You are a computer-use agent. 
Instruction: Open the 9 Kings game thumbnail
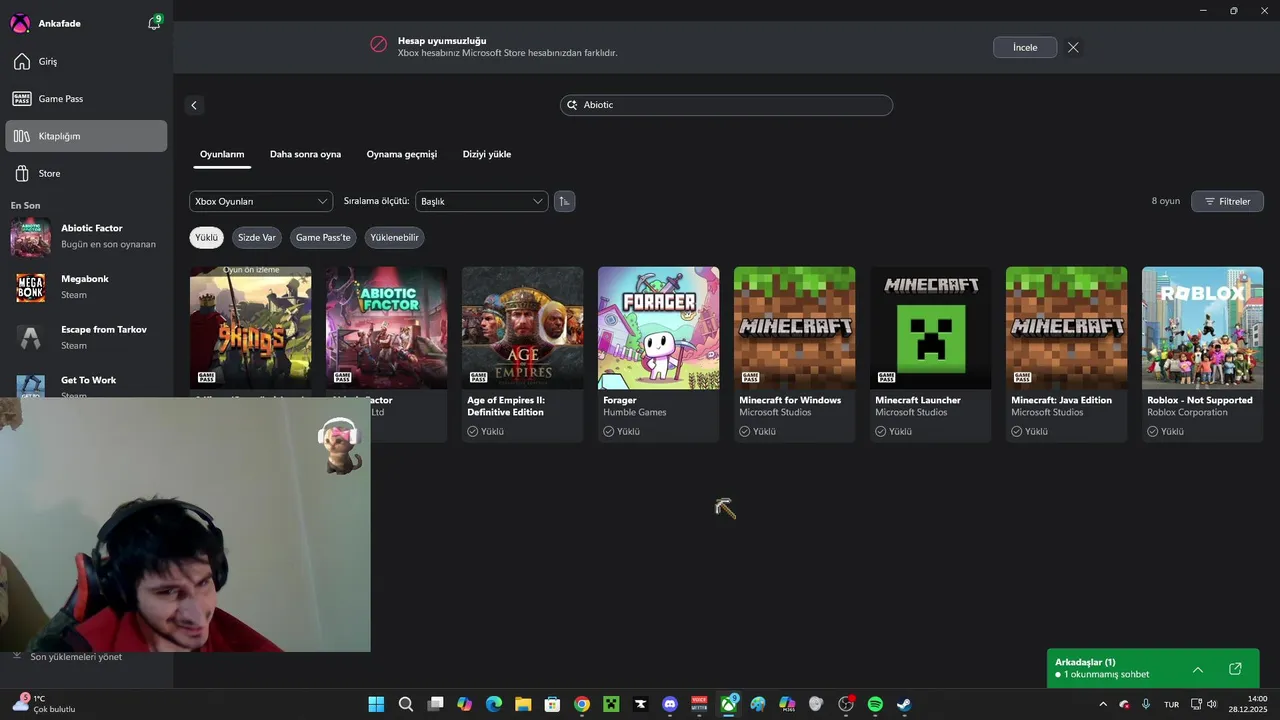pos(250,328)
